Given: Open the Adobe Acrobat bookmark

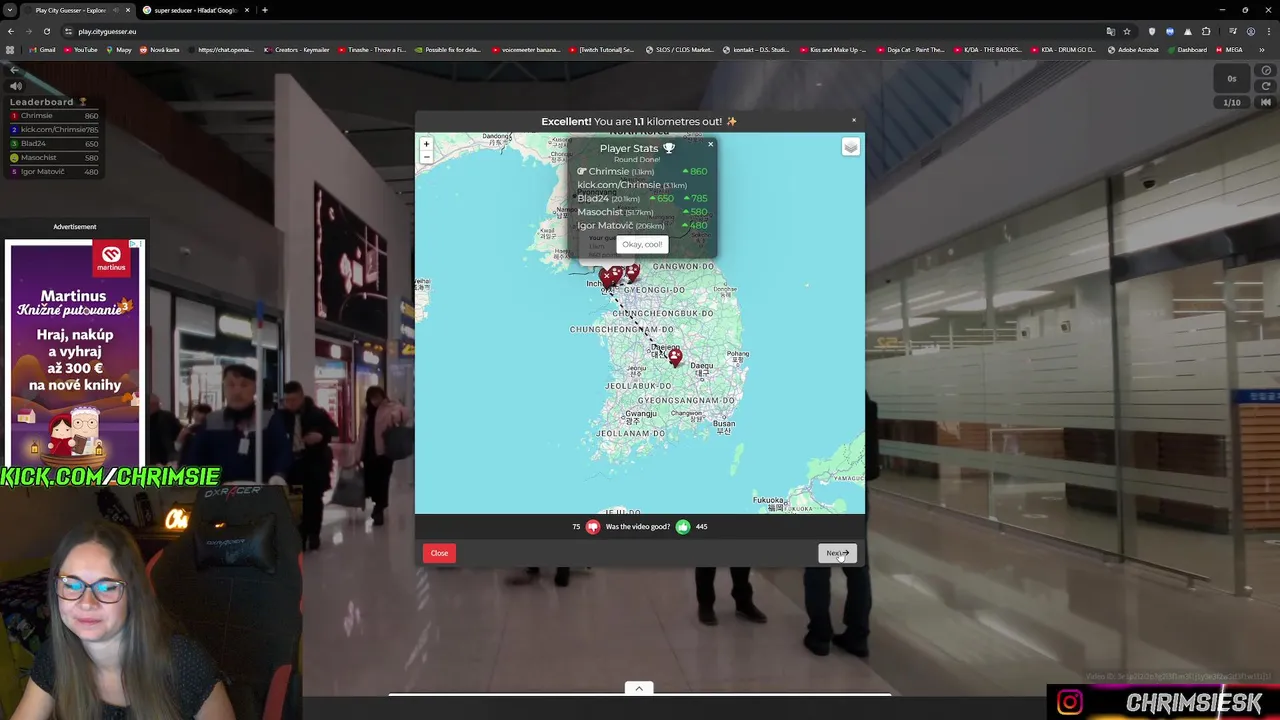Looking at the screenshot, I should point(1132,49).
